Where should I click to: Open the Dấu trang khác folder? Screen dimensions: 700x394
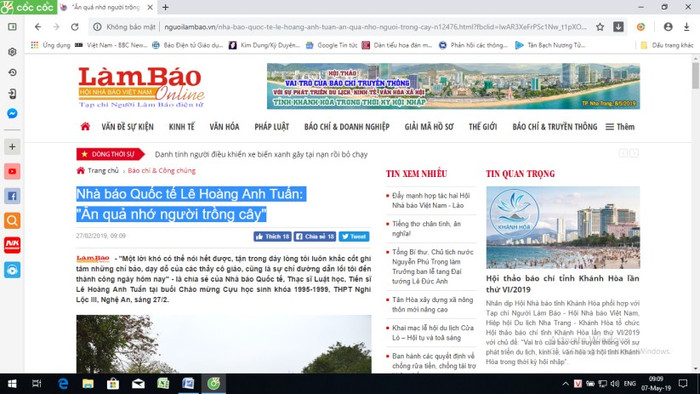coord(667,45)
